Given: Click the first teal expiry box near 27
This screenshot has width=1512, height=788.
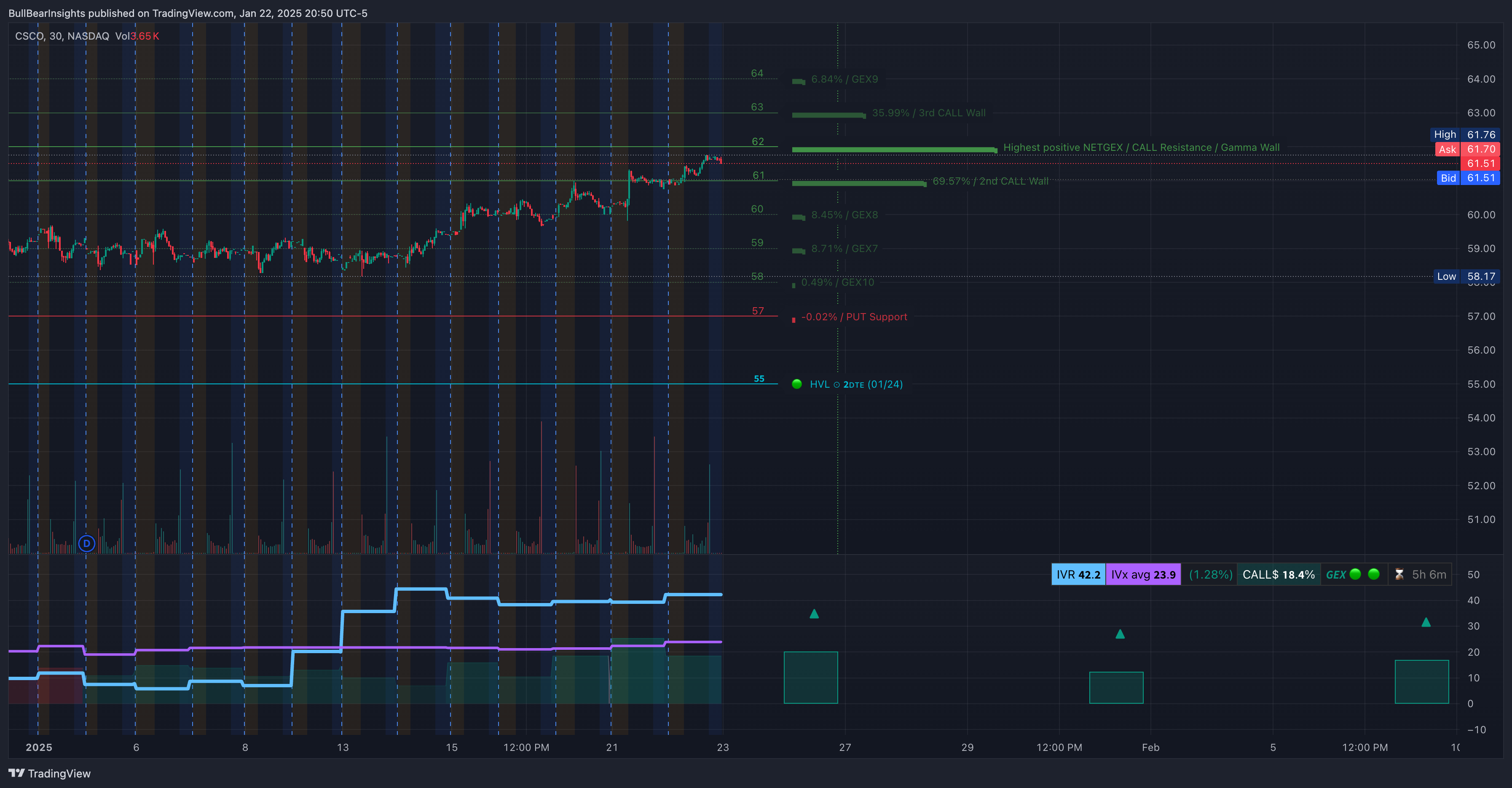Looking at the screenshot, I should [x=811, y=677].
